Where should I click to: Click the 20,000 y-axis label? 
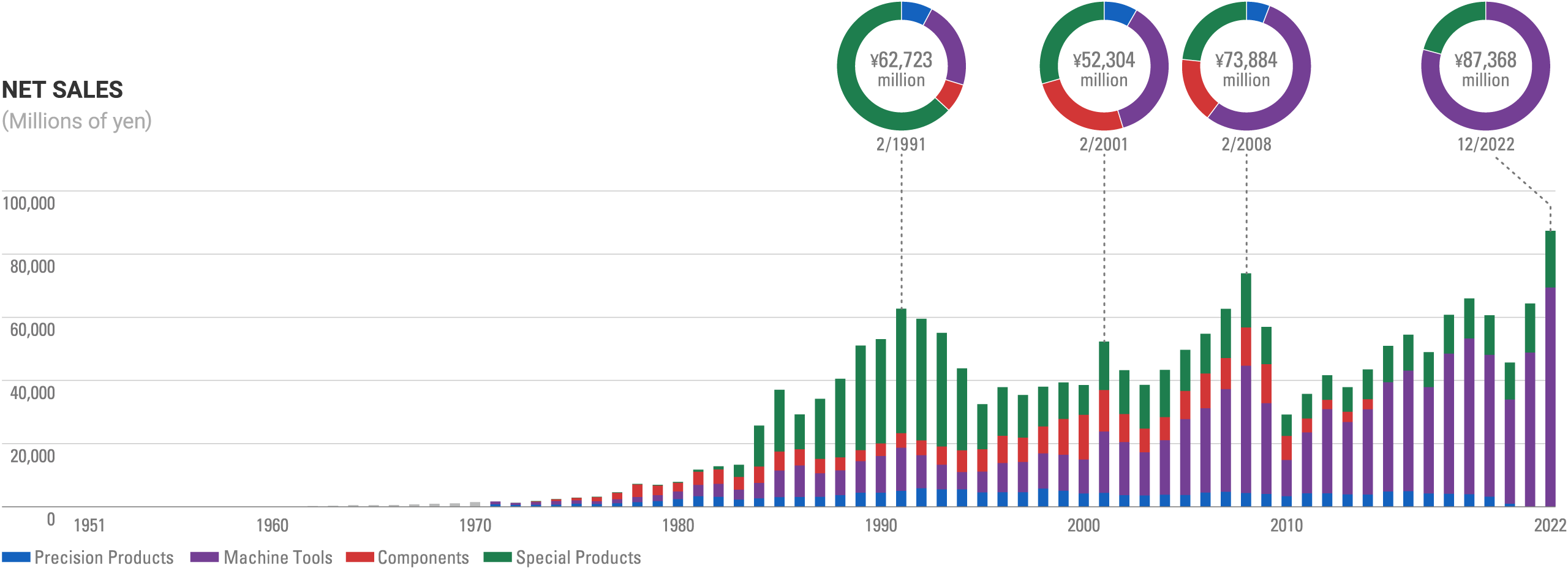(32, 456)
